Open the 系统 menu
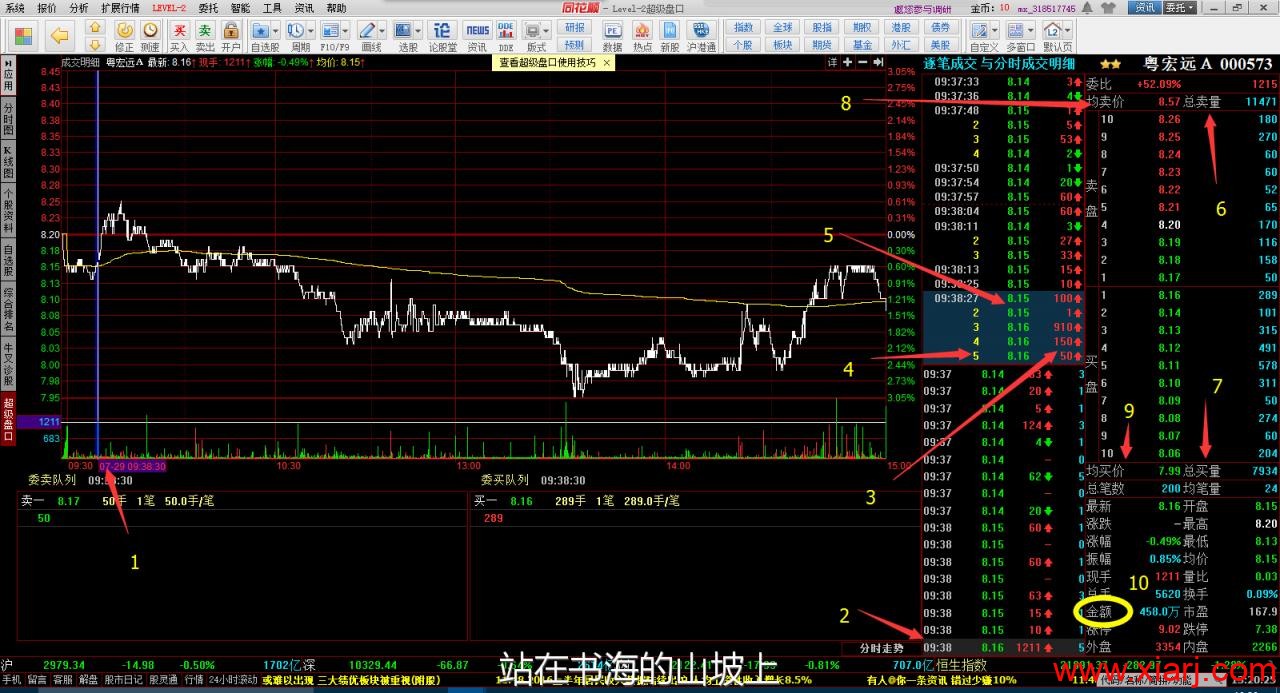This screenshot has width=1280, height=693. [x=15, y=7]
